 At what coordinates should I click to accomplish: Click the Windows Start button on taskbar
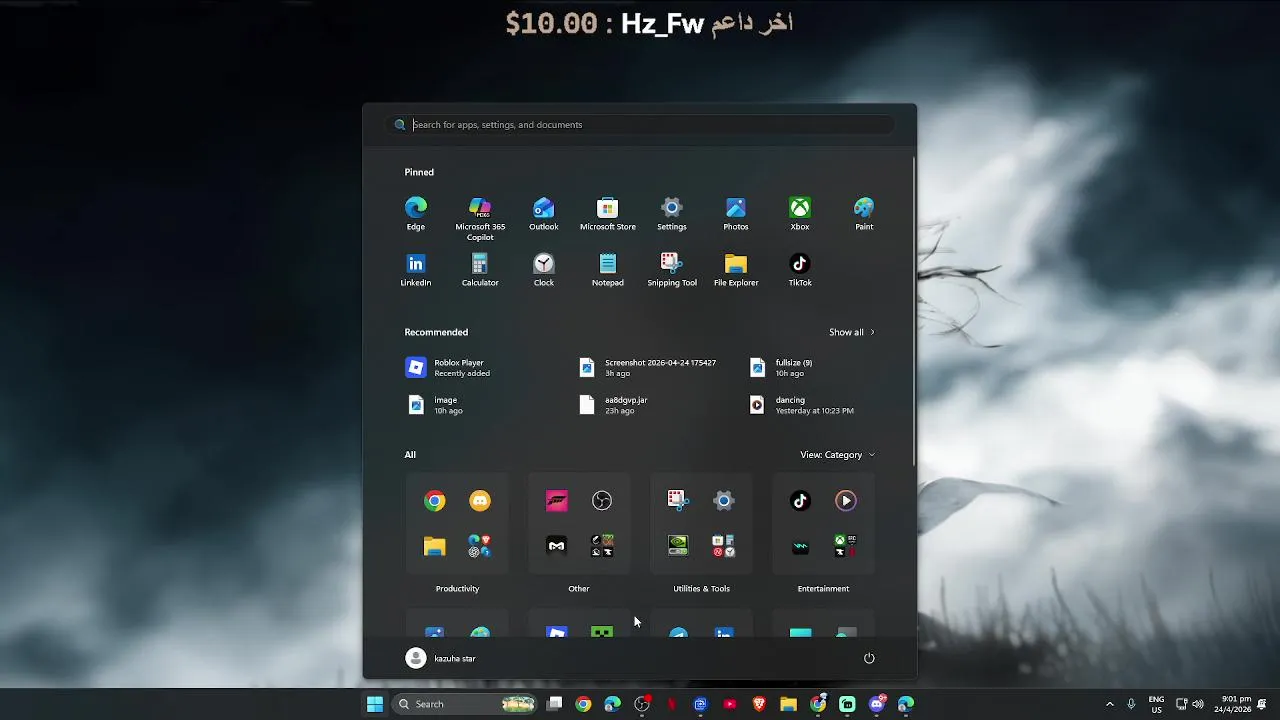[x=375, y=704]
